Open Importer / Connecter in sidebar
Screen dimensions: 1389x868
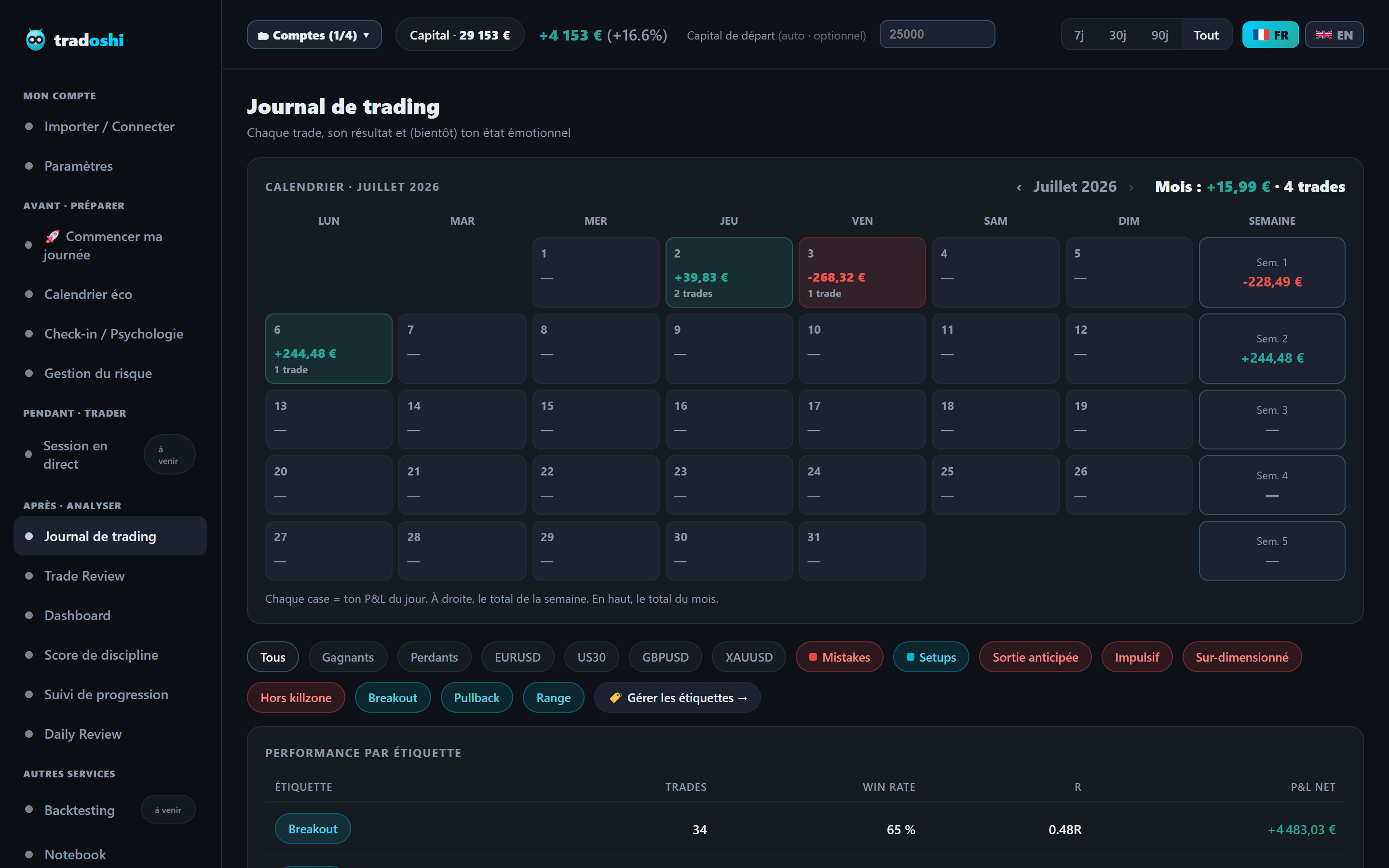[110, 126]
